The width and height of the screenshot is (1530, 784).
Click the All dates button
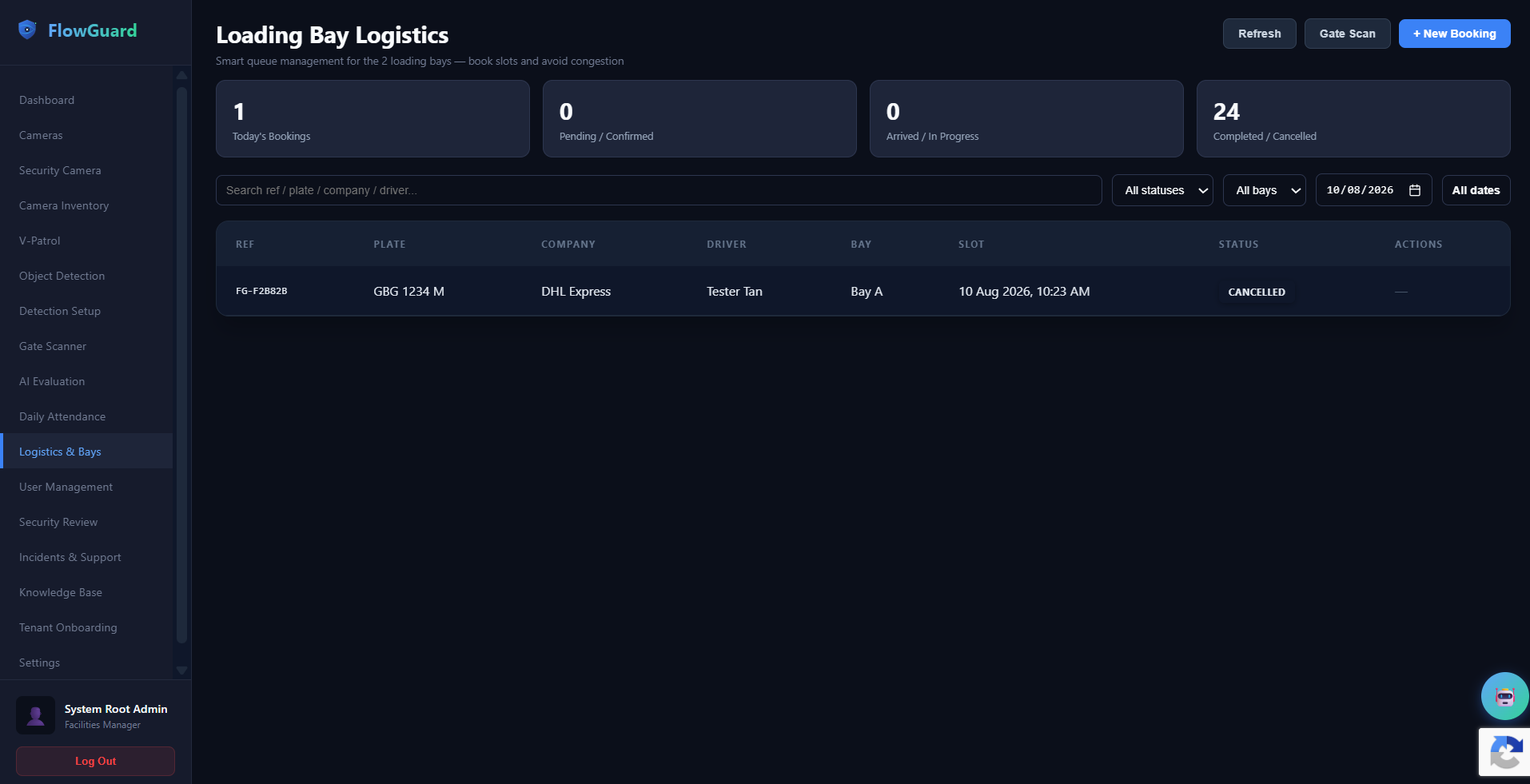tap(1476, 190)
